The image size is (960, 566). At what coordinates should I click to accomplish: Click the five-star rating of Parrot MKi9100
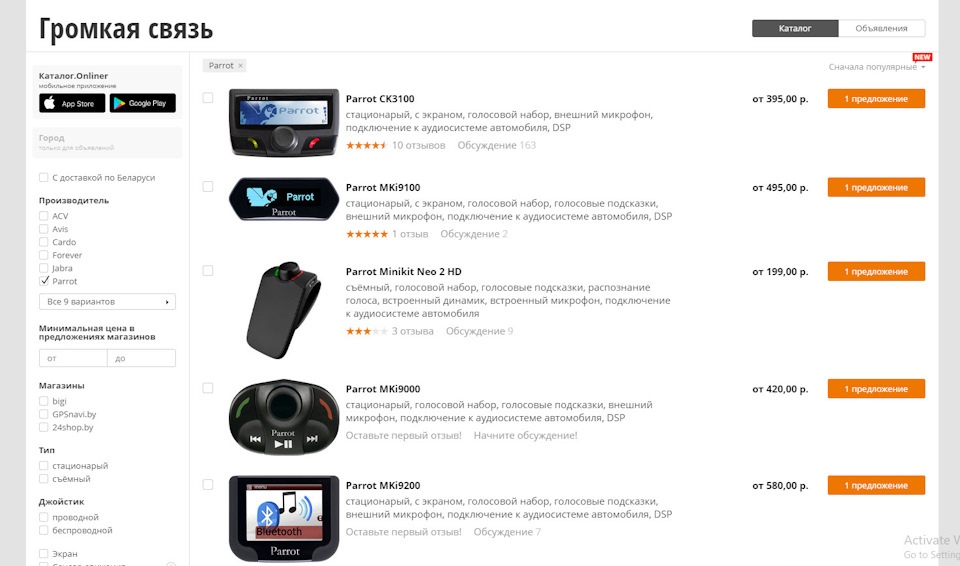367,234
